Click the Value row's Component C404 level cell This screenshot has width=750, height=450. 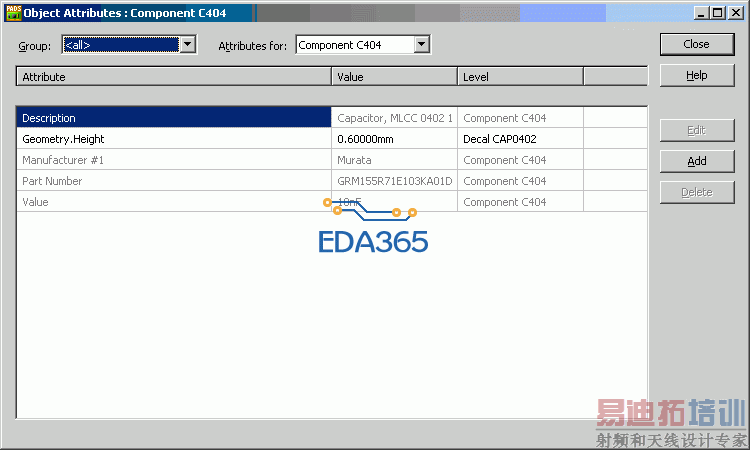(520, 202)
